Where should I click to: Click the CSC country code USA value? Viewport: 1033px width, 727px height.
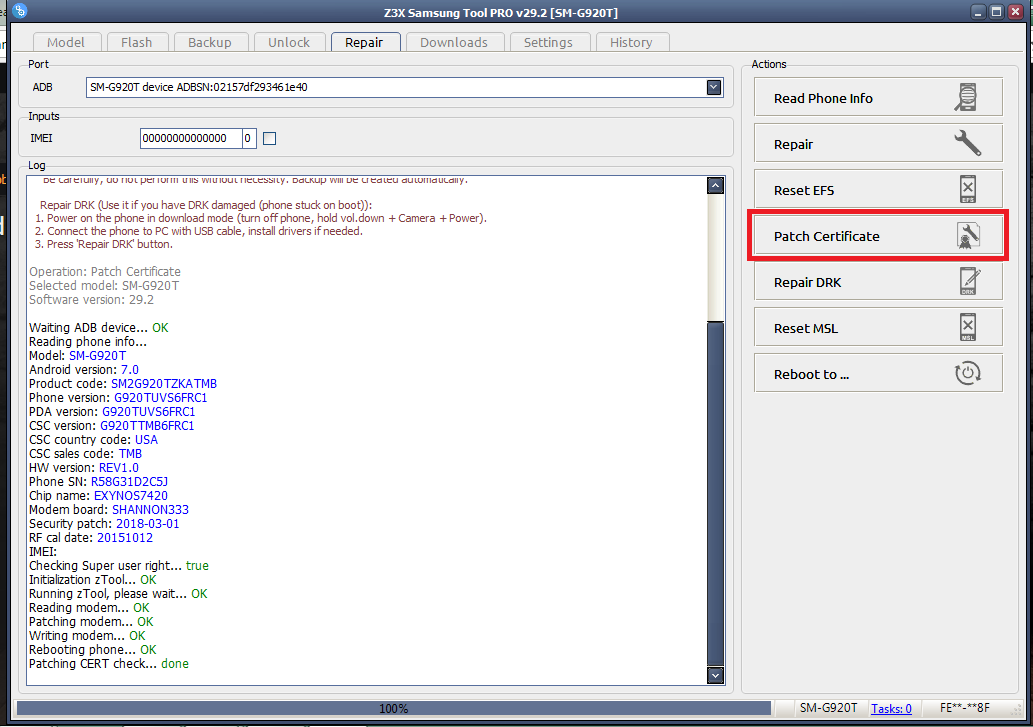[146, 440]
